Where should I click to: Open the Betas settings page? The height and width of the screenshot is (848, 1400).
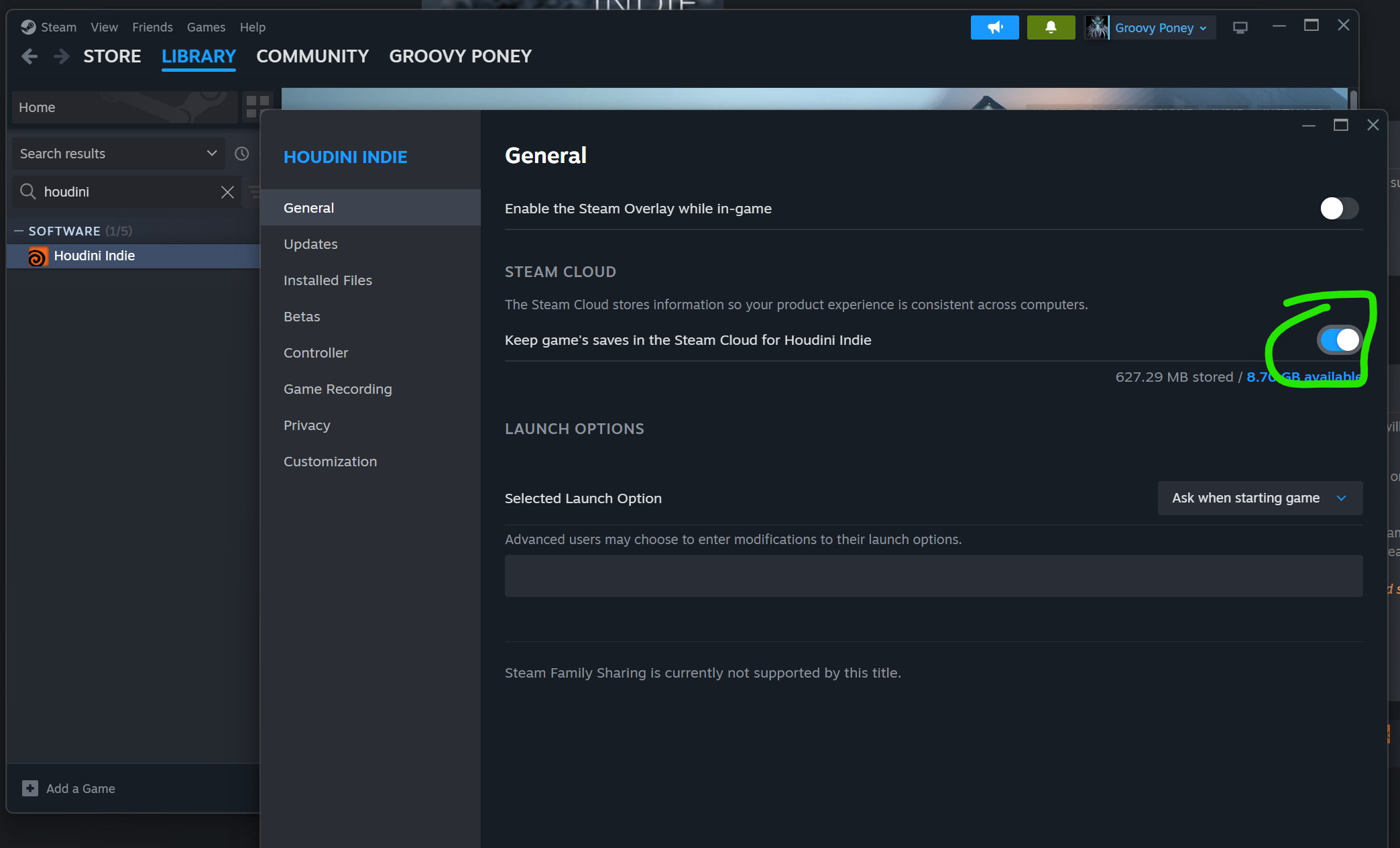coord(370,317)
